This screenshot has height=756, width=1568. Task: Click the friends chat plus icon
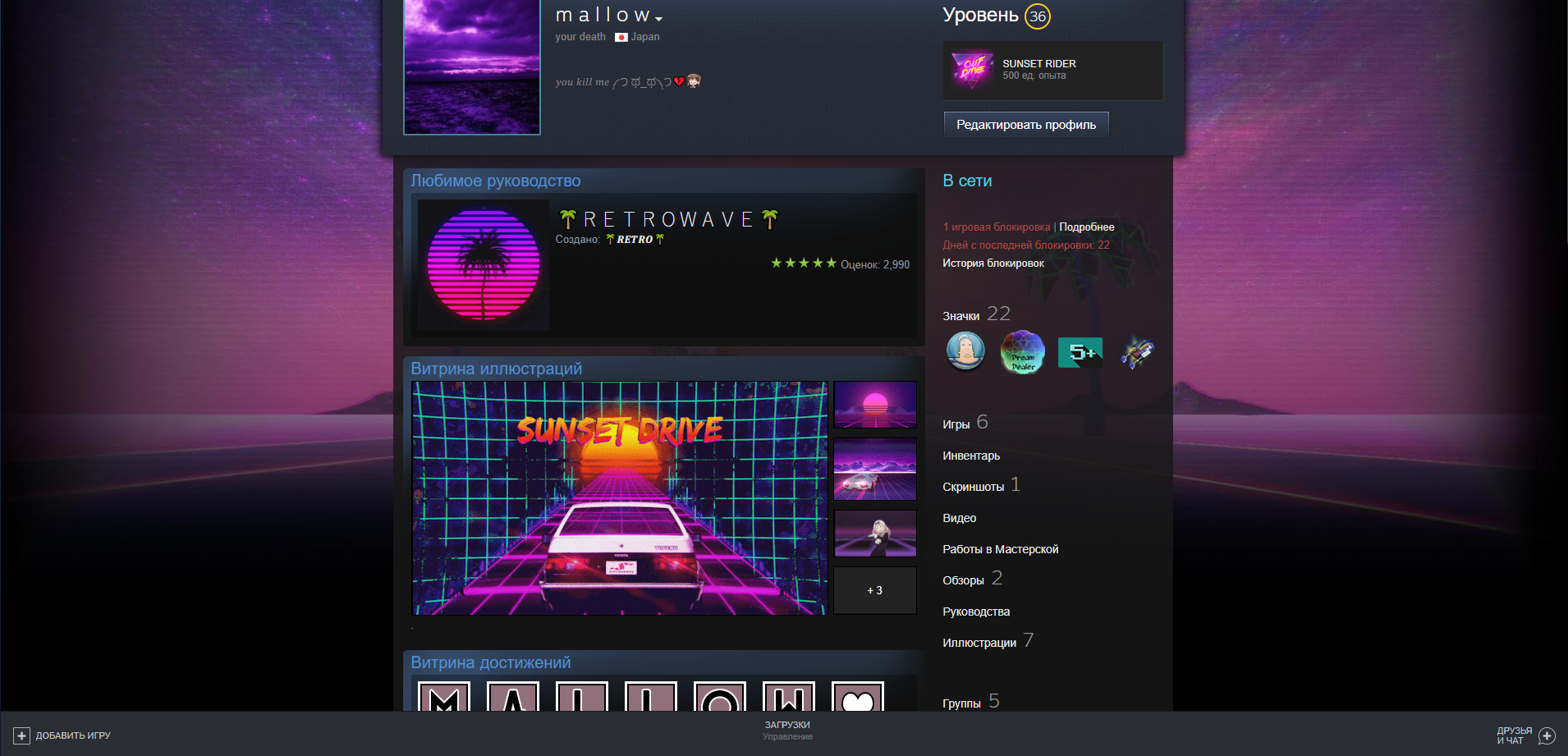click(x=1547, y=735)
